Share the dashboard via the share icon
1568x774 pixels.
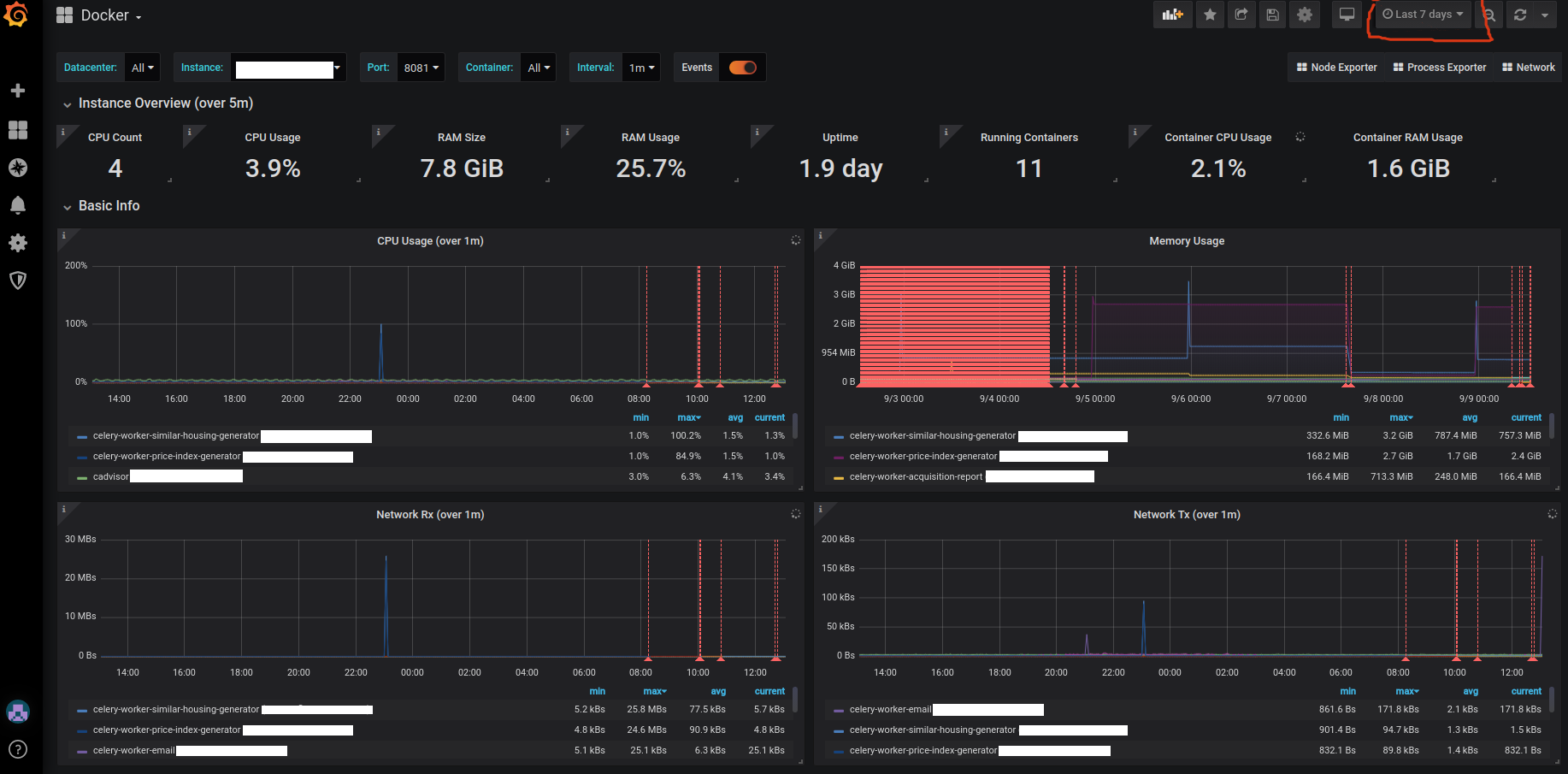pyautogui.click(x=1241, y=15)
